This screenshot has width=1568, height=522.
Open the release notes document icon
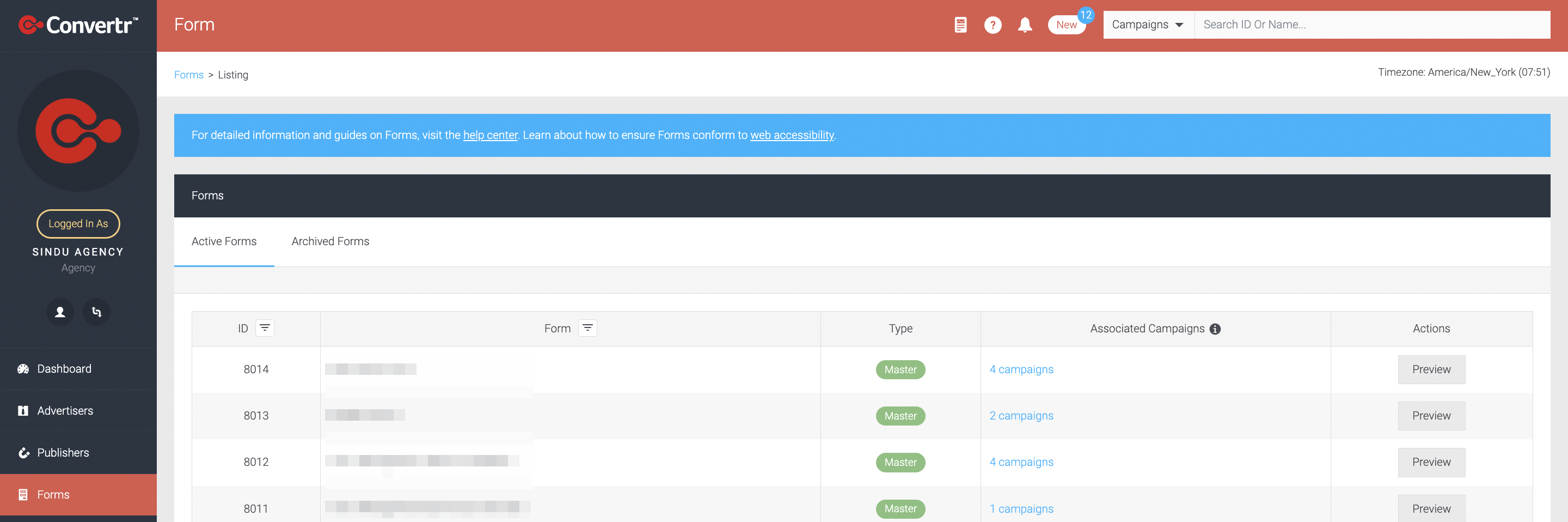point(960,25)
